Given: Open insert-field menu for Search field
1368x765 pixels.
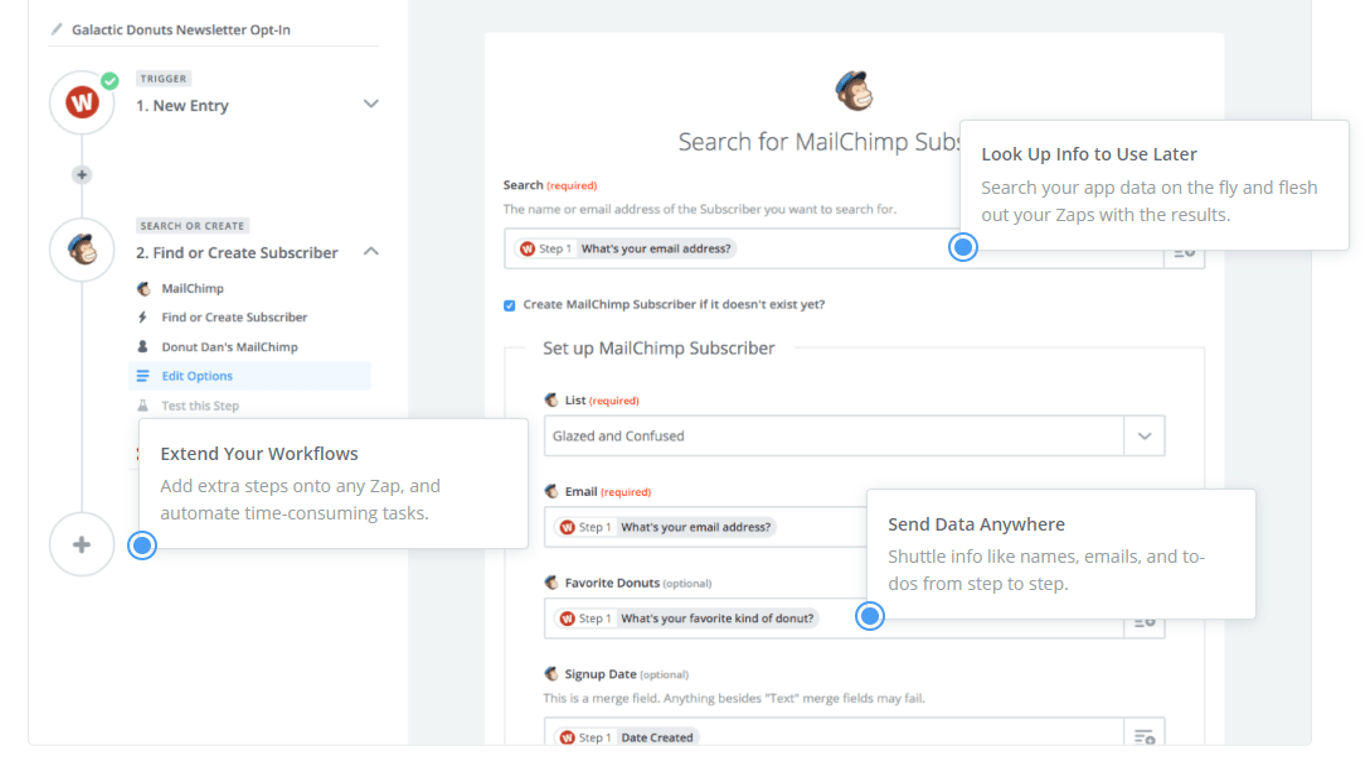Looking at the screenshot, I should (1185, 254).
